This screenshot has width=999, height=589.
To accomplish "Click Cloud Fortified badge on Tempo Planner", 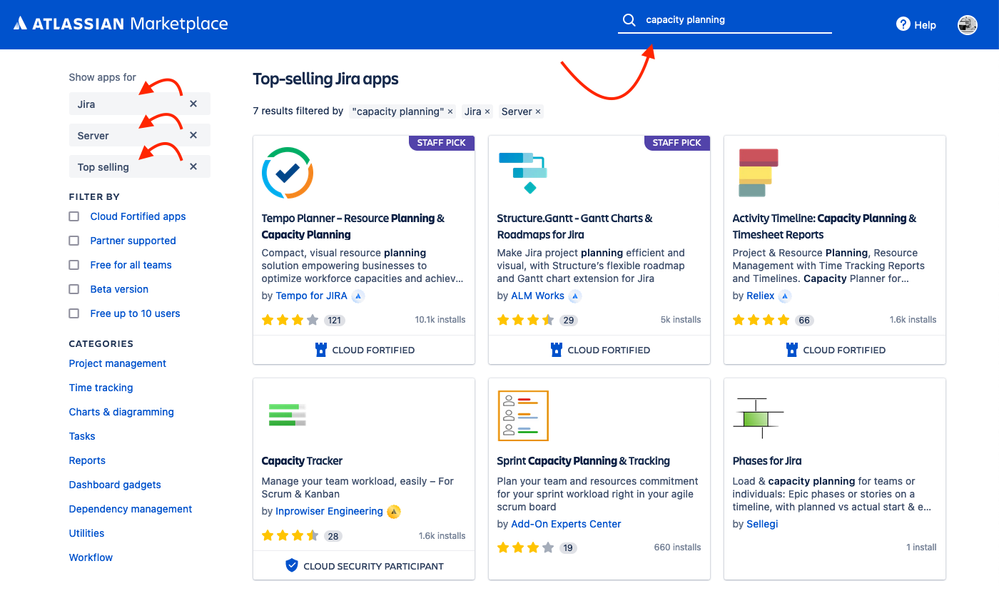I will (x=364, y=350).
